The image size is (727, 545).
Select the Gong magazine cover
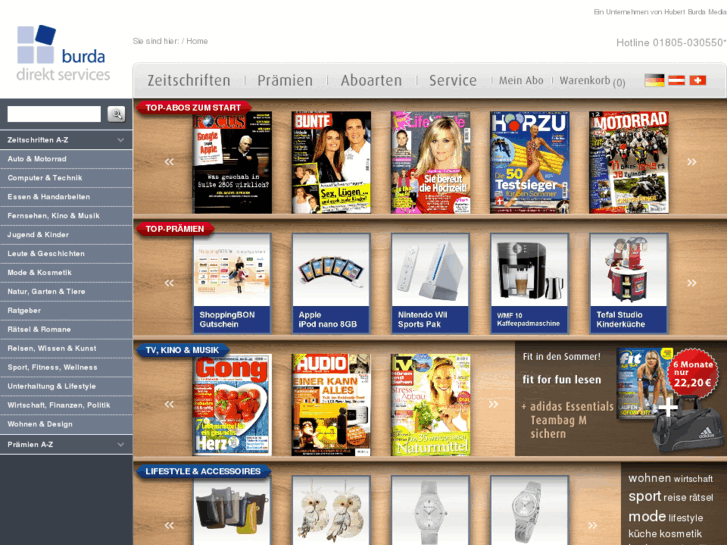(232, 405)
